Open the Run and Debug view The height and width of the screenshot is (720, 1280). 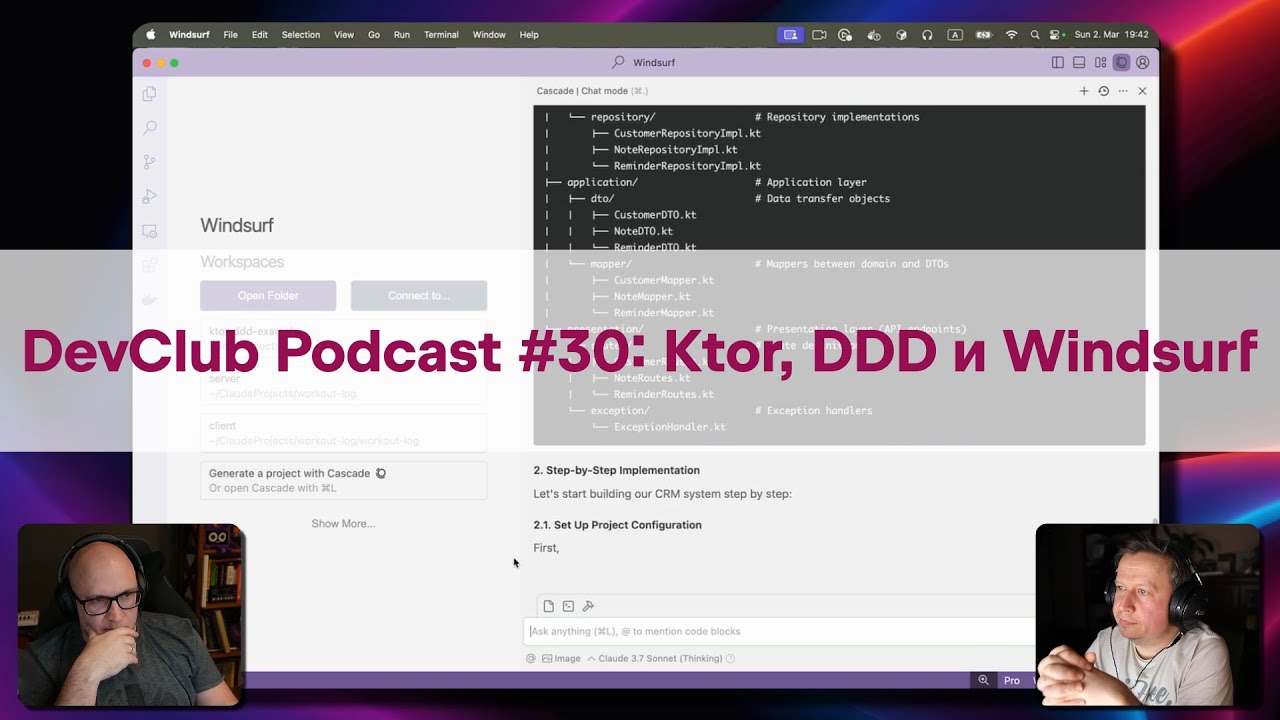pos(149,196)
